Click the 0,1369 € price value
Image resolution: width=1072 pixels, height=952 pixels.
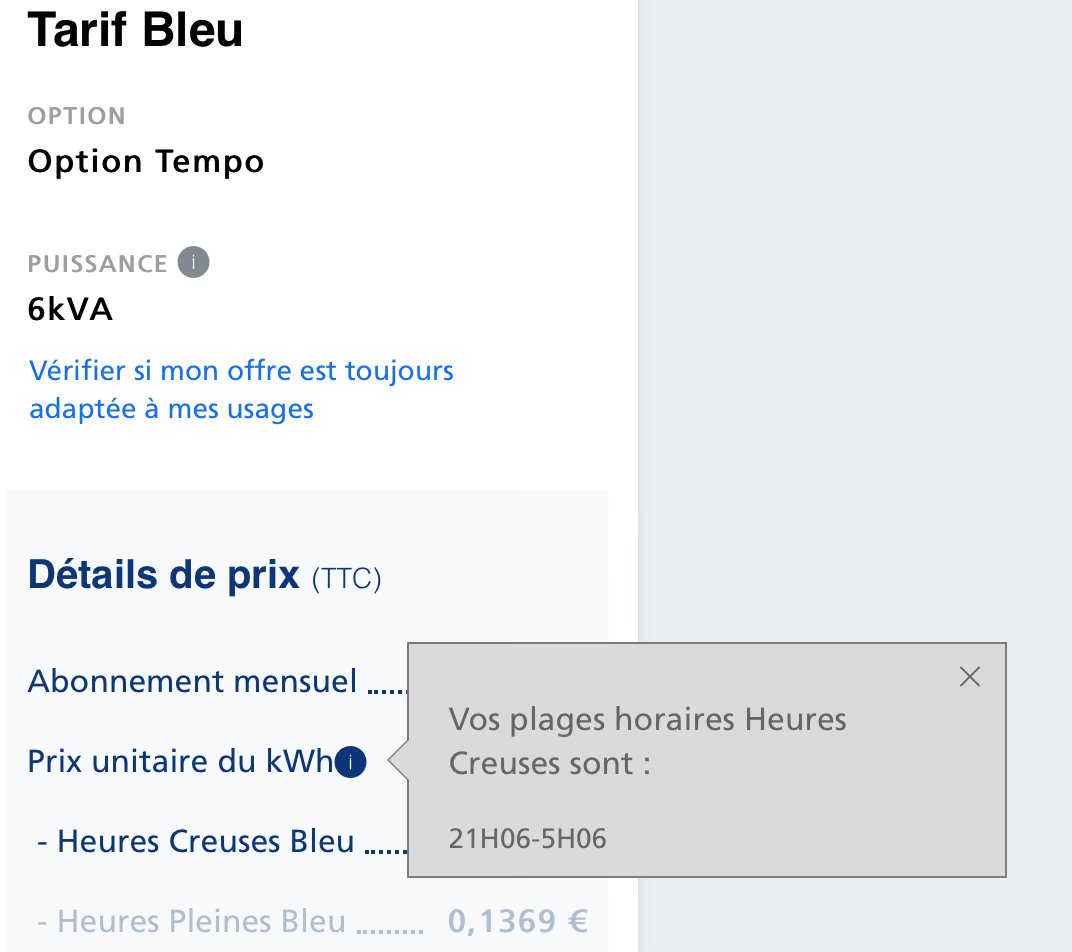pos(518,921)
